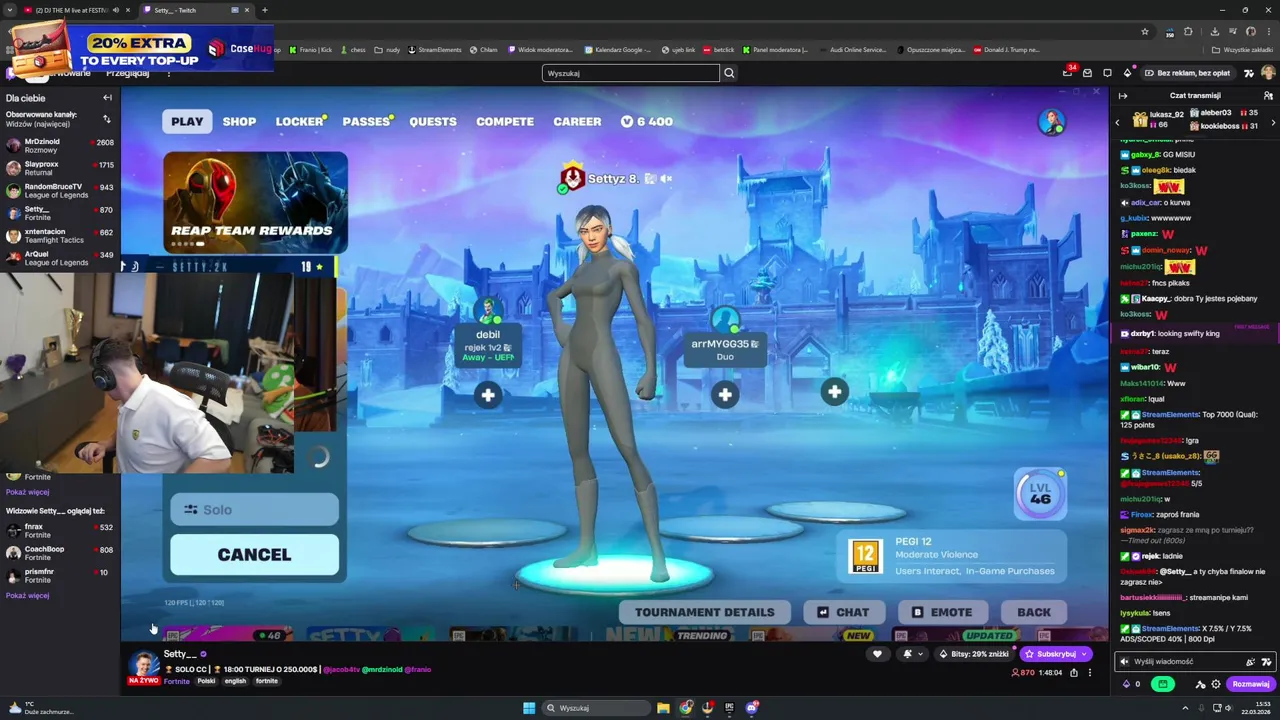
Task: Open the Twitch whispers speech bubble icon
Action: (x=1107, y=73)
